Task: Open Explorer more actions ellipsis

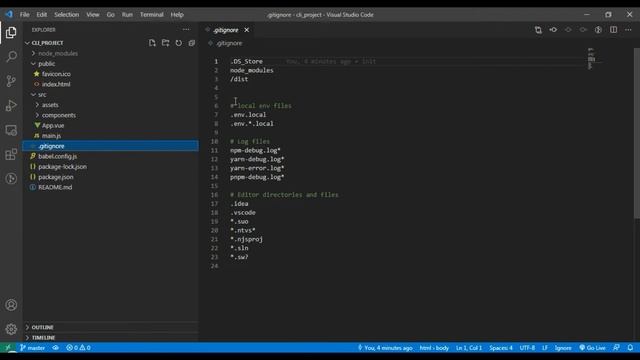Action: (x=186, y=30)
